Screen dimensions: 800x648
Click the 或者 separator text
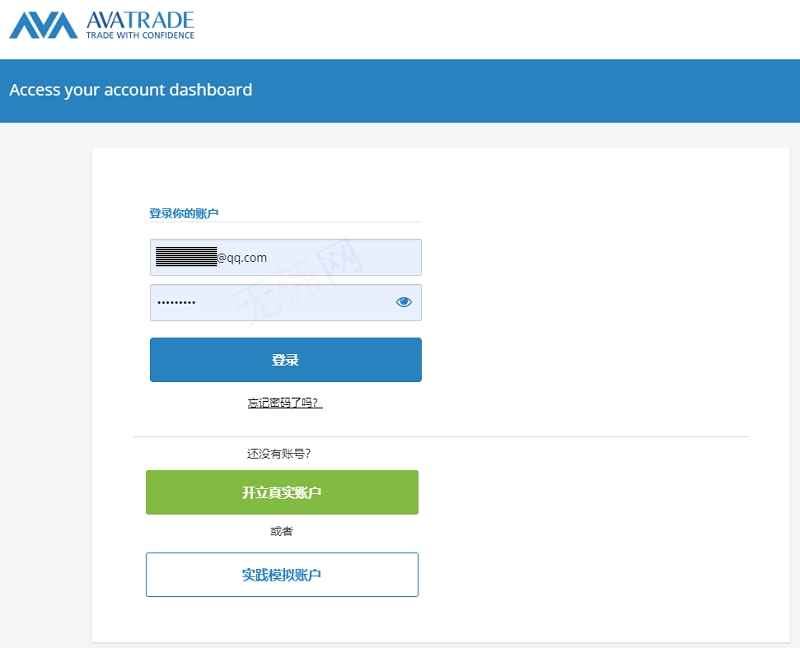click(282, 531)
